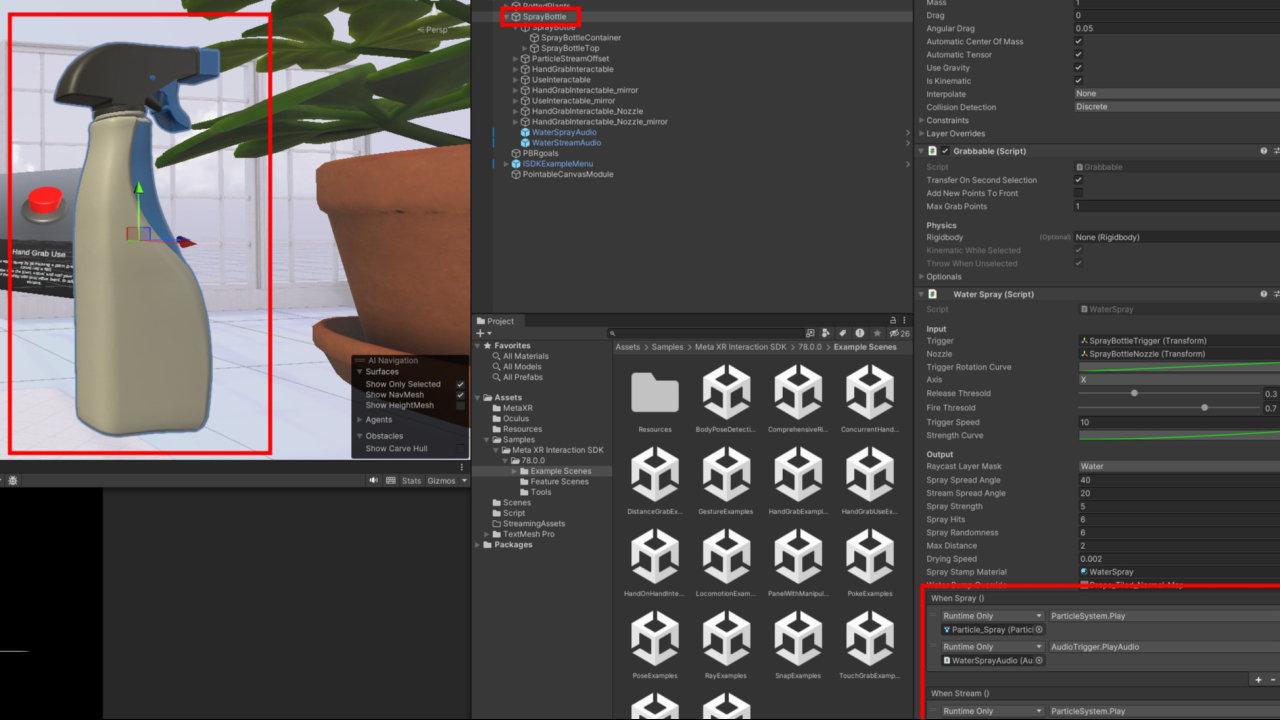Image resolution: width=1280 pixels, height=720 pixels.
Task: Click the Project panel lock icon
Action: click(x=893, y=320)
